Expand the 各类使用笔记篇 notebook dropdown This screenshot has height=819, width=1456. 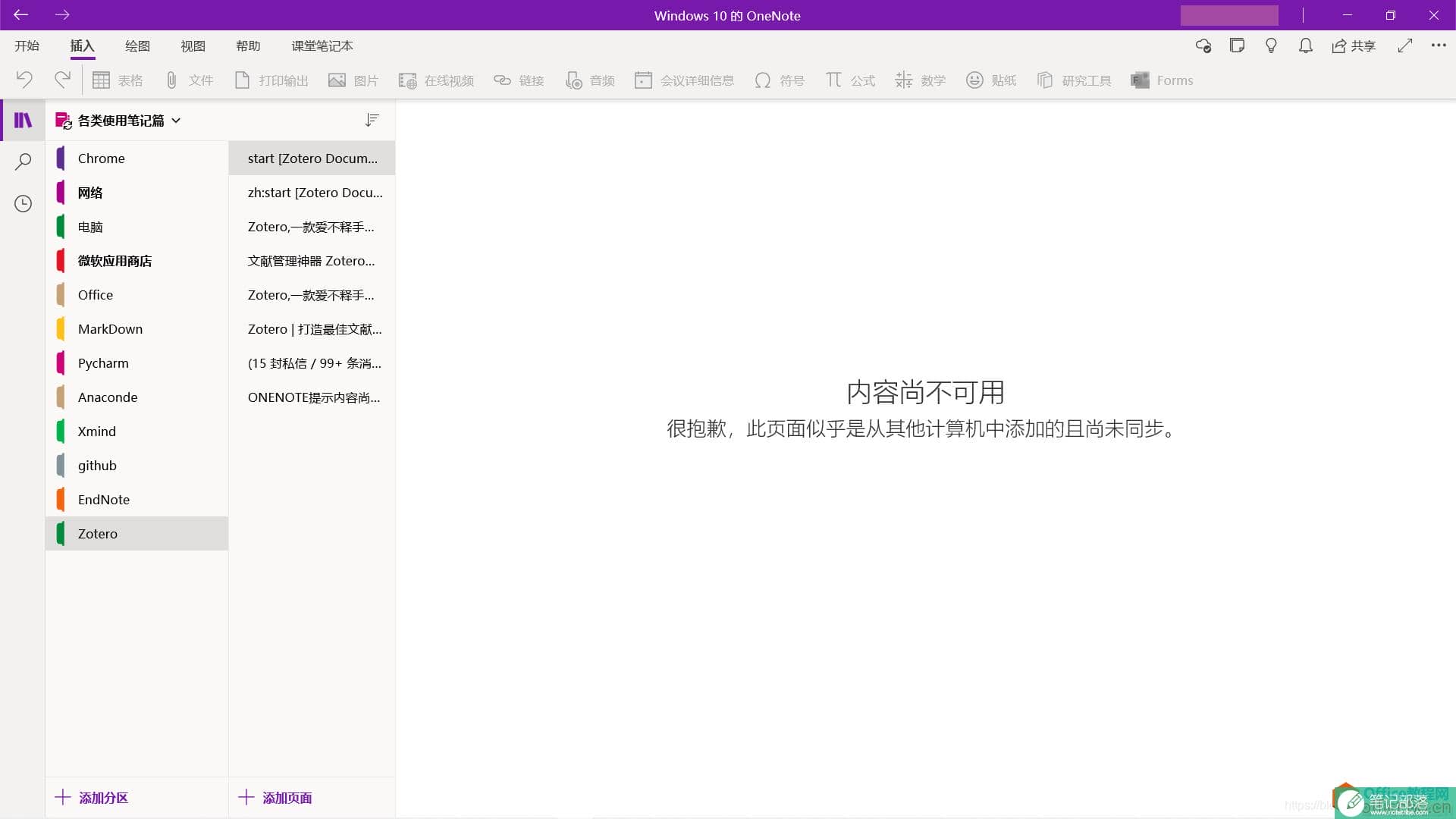coord(177,120)
